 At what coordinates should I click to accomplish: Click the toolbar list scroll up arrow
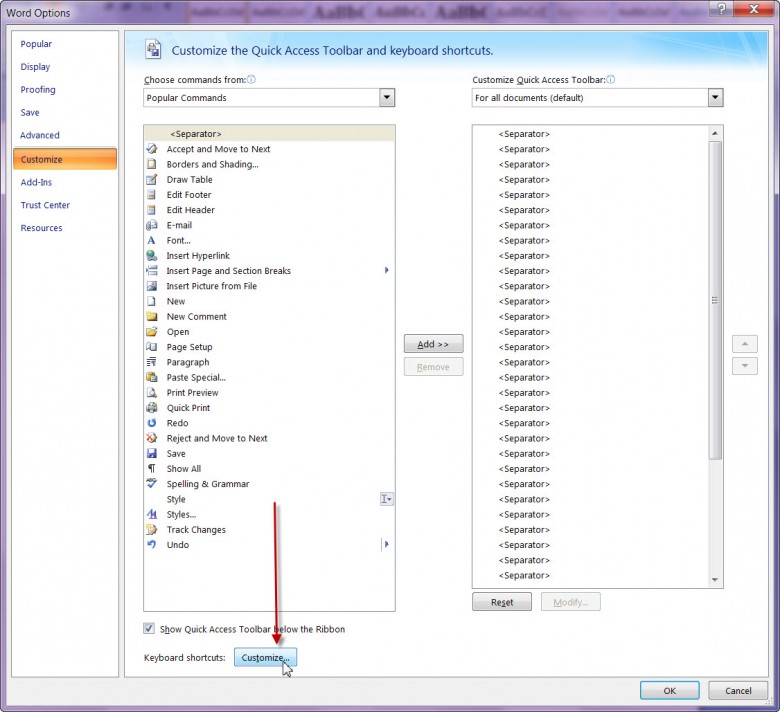(x=715, y=133)
